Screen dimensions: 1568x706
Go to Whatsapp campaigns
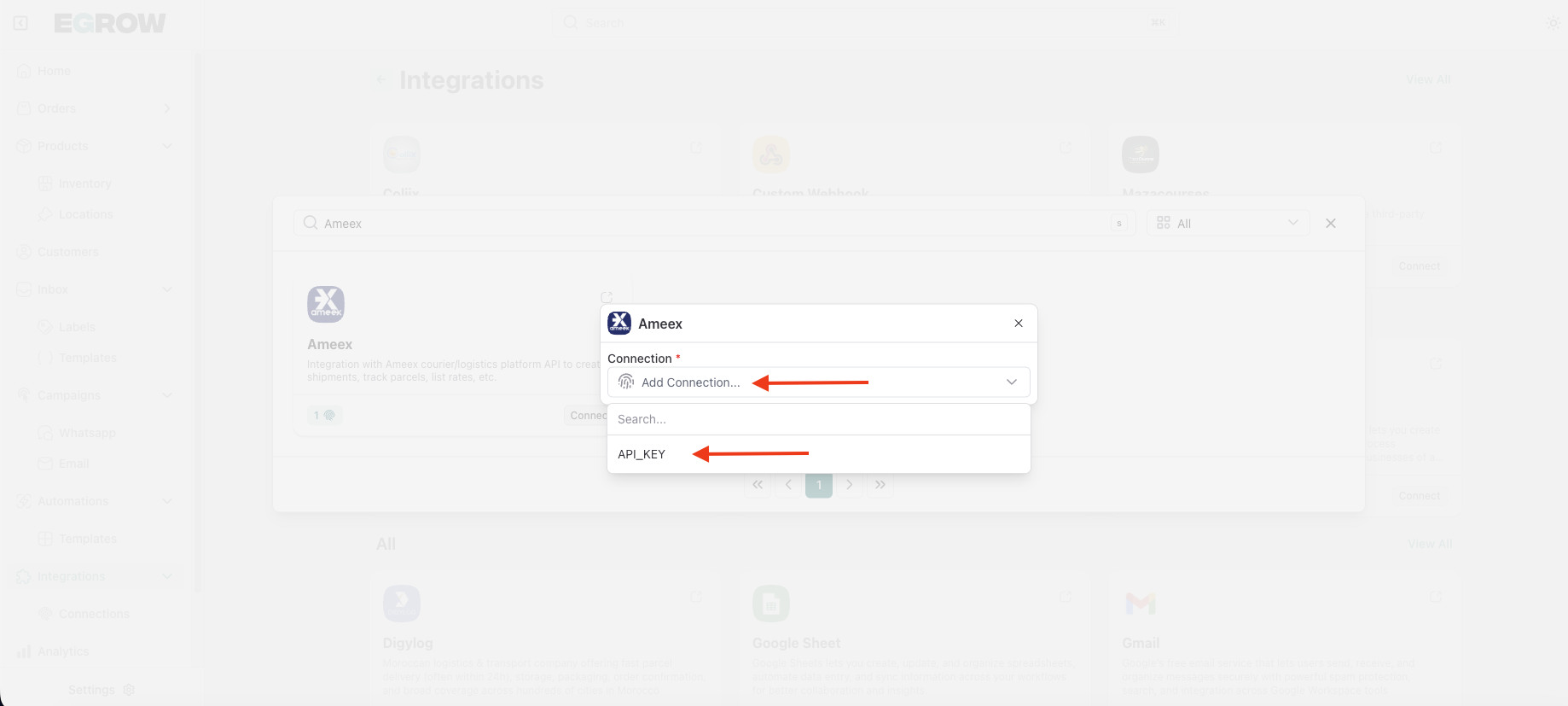click(x=87, y=433)
